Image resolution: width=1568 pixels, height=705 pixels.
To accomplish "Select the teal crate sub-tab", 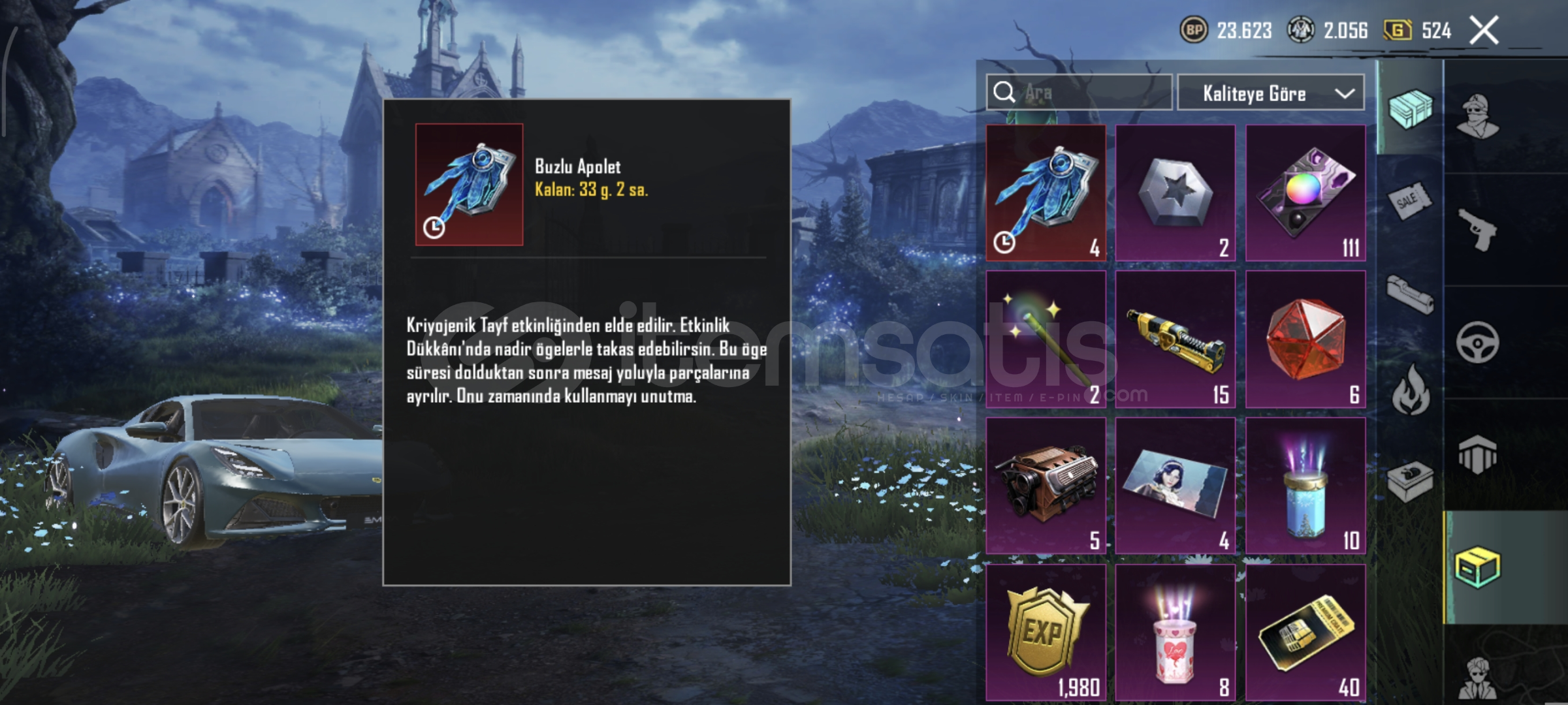I will point(1410,108).
